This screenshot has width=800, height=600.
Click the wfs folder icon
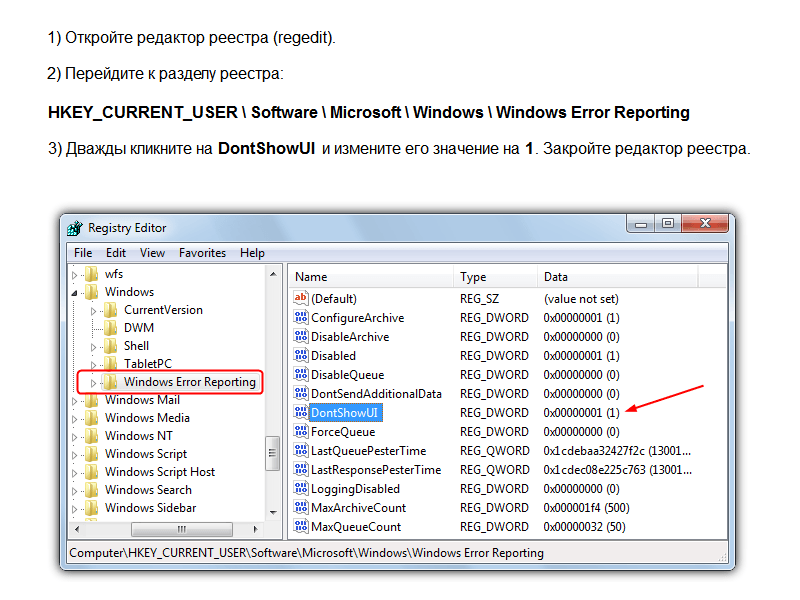pos(92,274)
